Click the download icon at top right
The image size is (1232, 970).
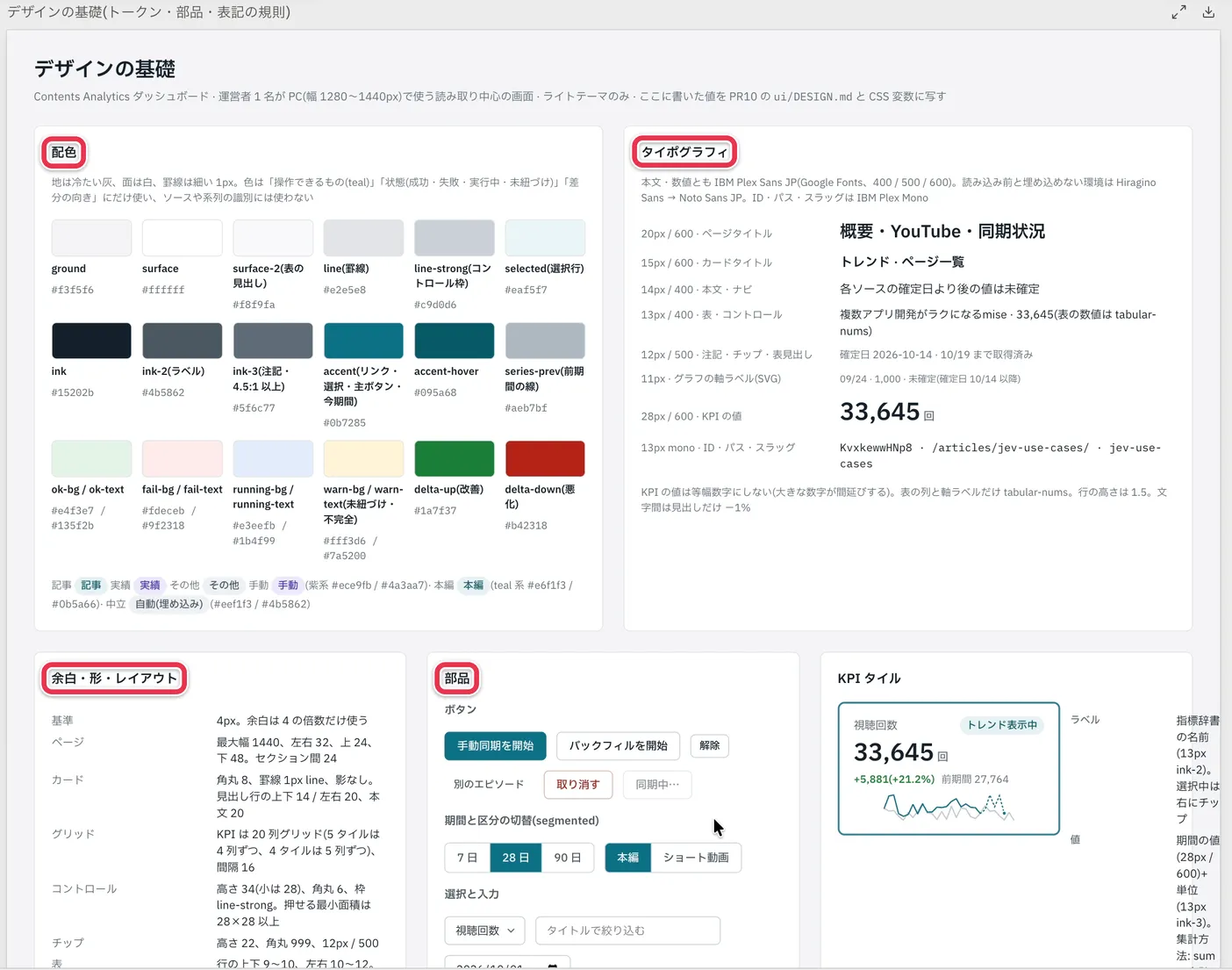coord(1208,12)
